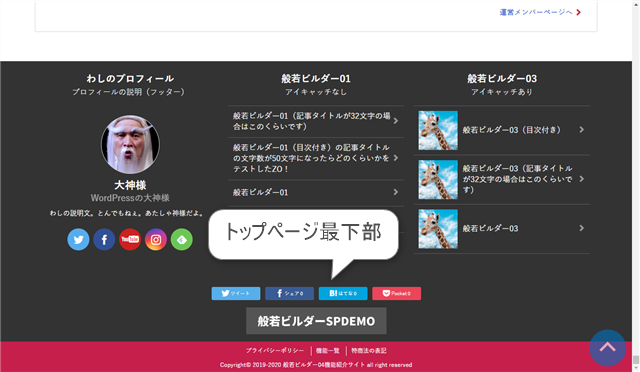The height and width of the screenshot is (372, 640).
Task: Share via the blue Twitter tweet button
Action: pos(236,293)
